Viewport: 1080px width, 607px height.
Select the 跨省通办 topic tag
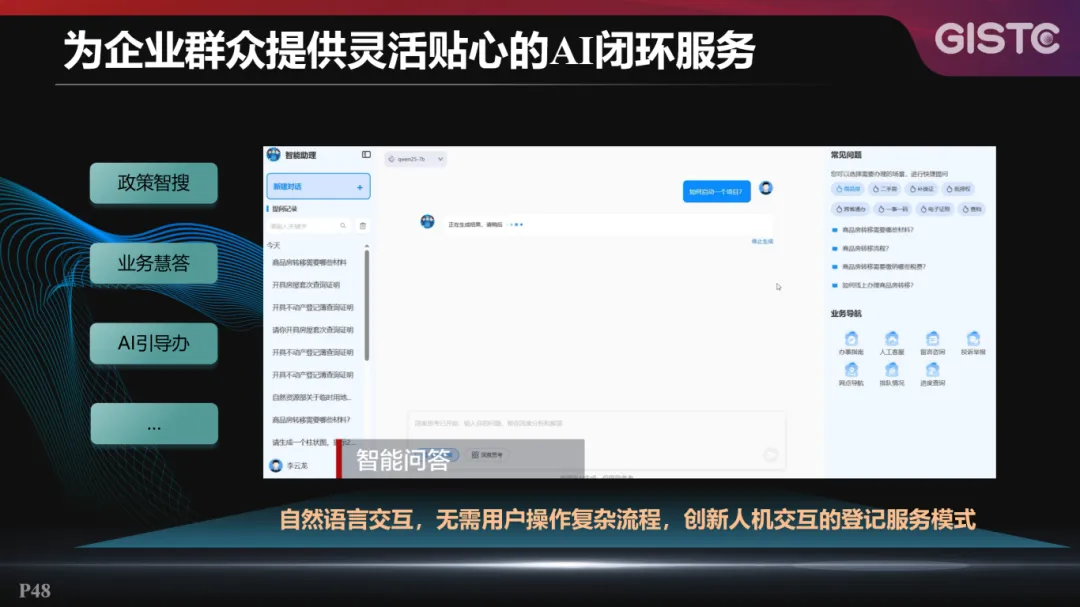click(851, 209)
